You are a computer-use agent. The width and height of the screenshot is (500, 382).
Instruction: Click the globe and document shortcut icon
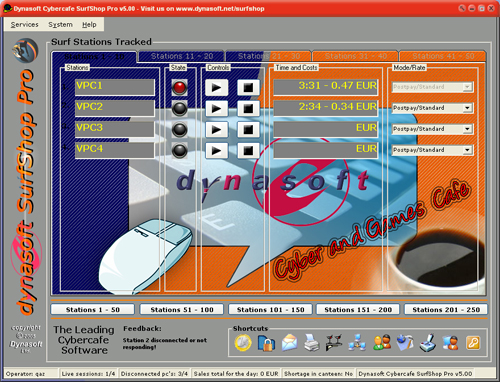405,343
